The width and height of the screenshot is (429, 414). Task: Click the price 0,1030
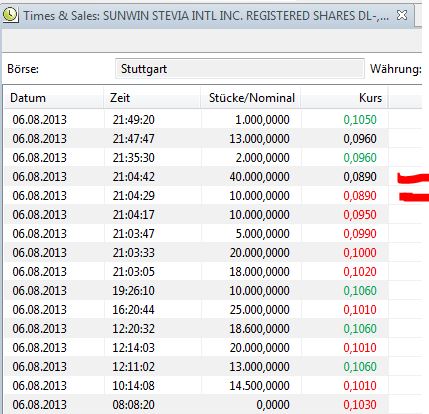point(360,405)
